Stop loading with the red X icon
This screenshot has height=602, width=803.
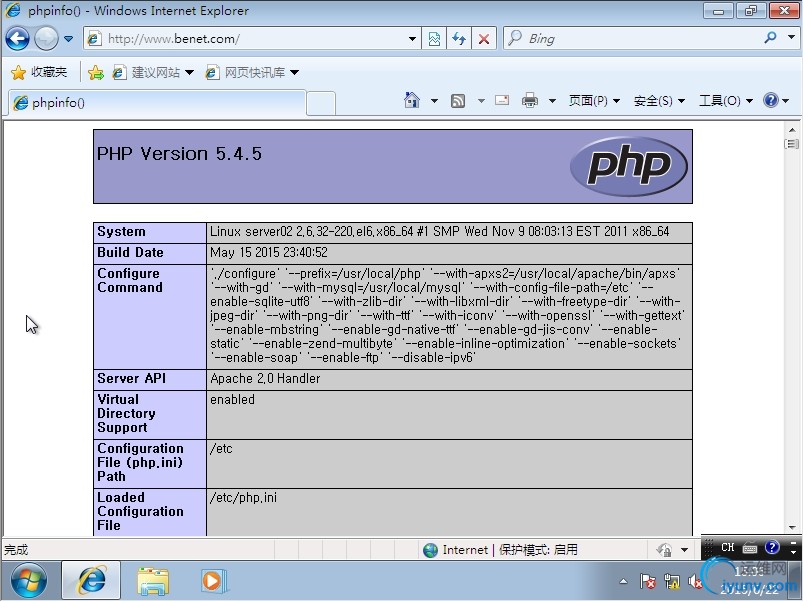(x=483, y=39)
